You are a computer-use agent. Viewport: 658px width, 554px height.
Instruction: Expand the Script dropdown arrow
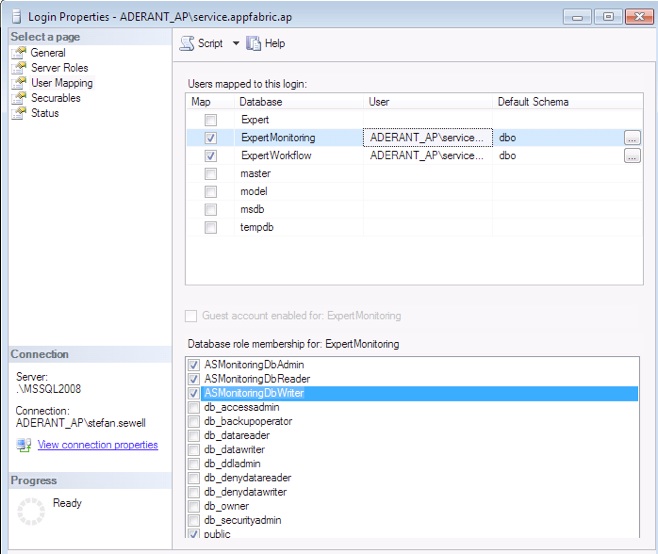[236, 44]
